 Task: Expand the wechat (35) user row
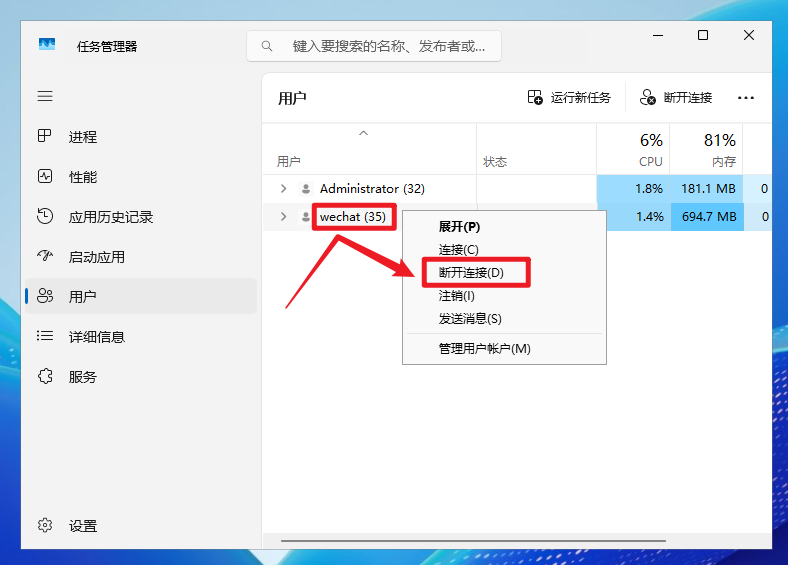[x=284, y=217]
